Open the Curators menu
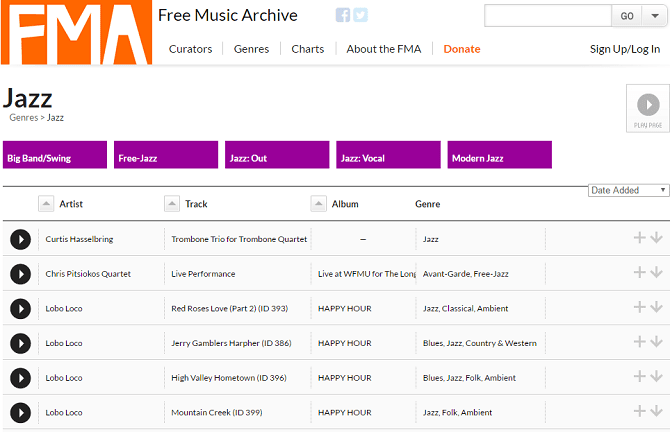This screenshot has height=432, width=670. 191,49
